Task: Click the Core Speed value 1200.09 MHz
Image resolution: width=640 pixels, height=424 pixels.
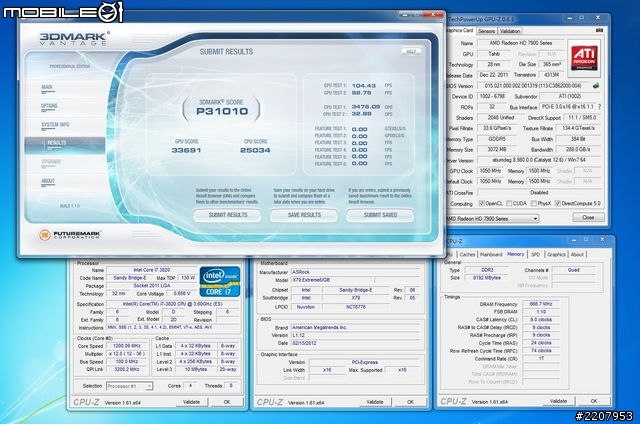Action: (126, 346)
